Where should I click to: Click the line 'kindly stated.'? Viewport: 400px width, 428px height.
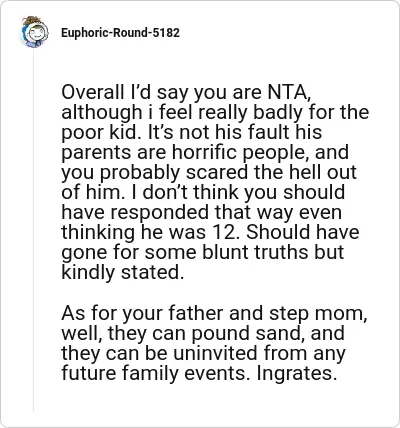point(123,272)
